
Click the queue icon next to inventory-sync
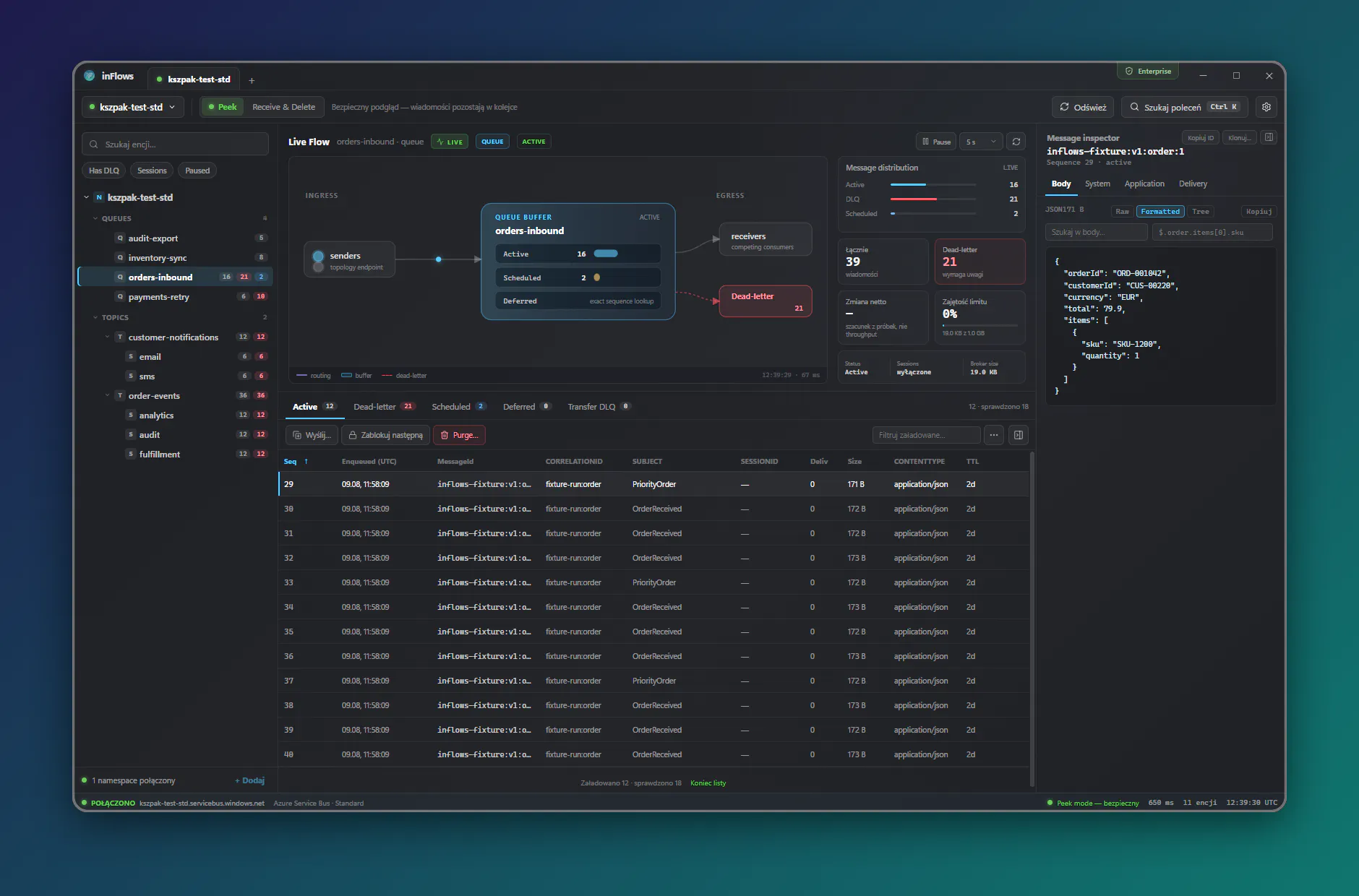click(x=120, y=257)
